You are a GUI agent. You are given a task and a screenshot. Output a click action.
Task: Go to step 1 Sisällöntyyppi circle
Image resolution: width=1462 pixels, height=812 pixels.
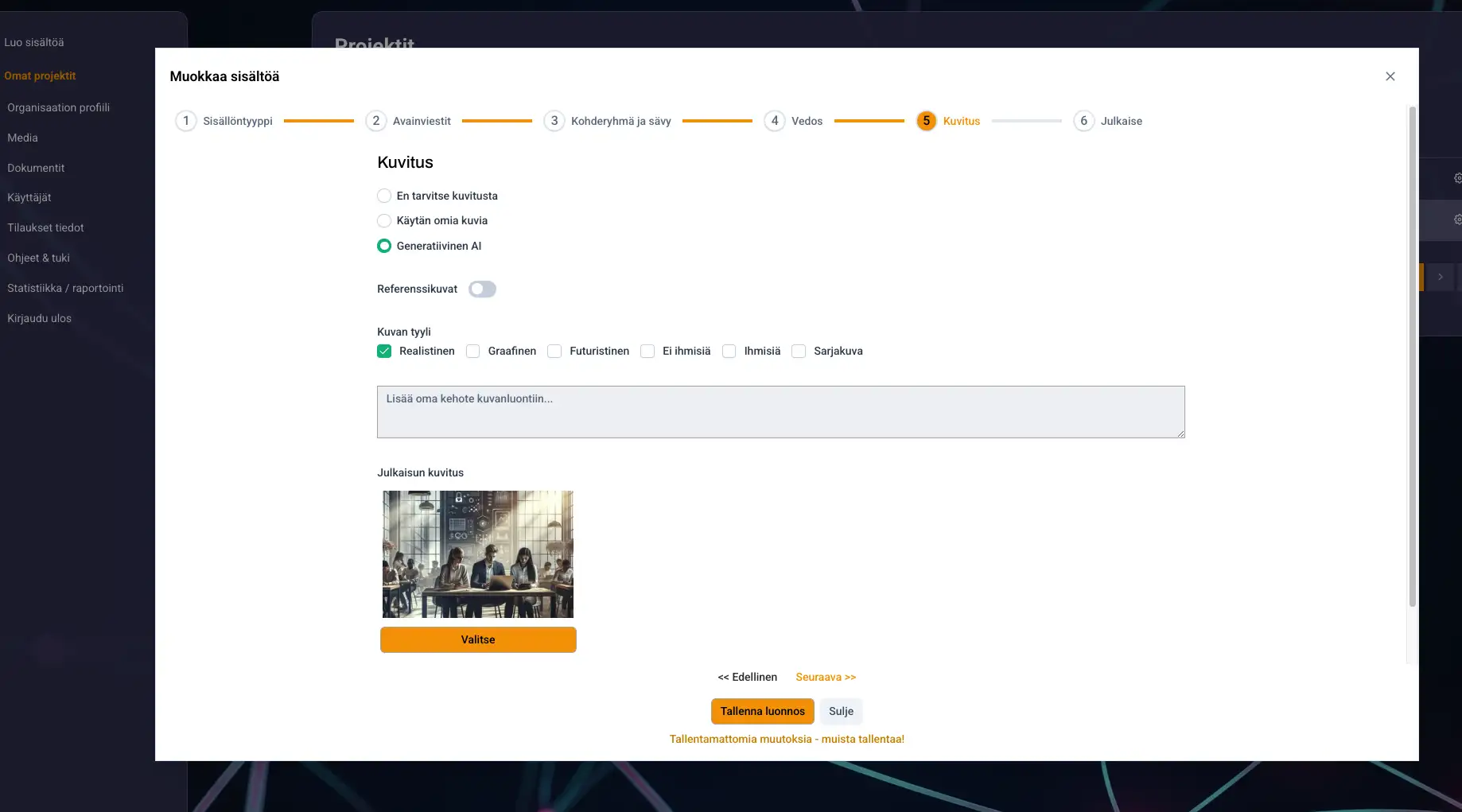[x=186, y=121]
